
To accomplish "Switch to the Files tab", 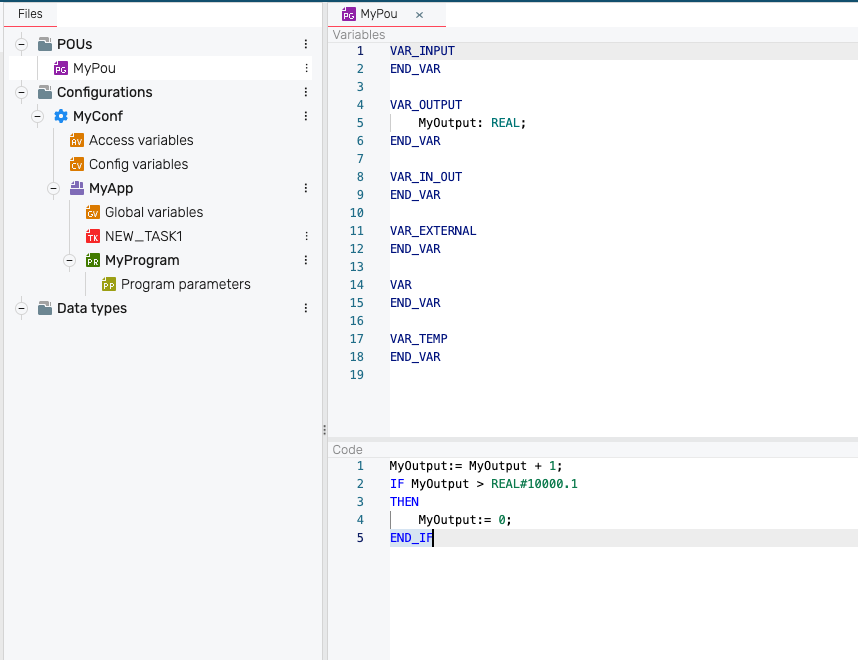I will [30, 14].
